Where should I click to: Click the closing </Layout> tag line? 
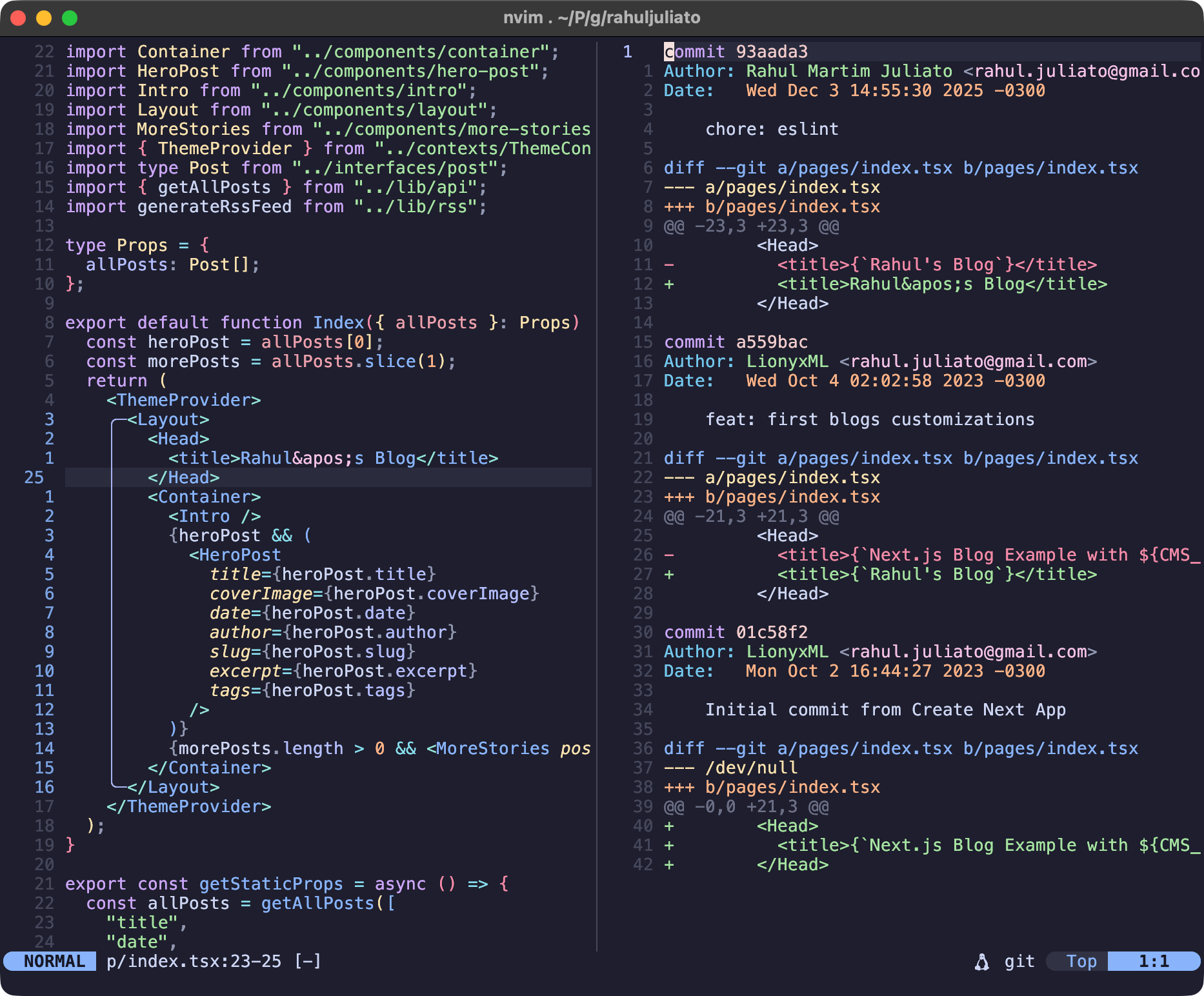(x=174, y=787)
